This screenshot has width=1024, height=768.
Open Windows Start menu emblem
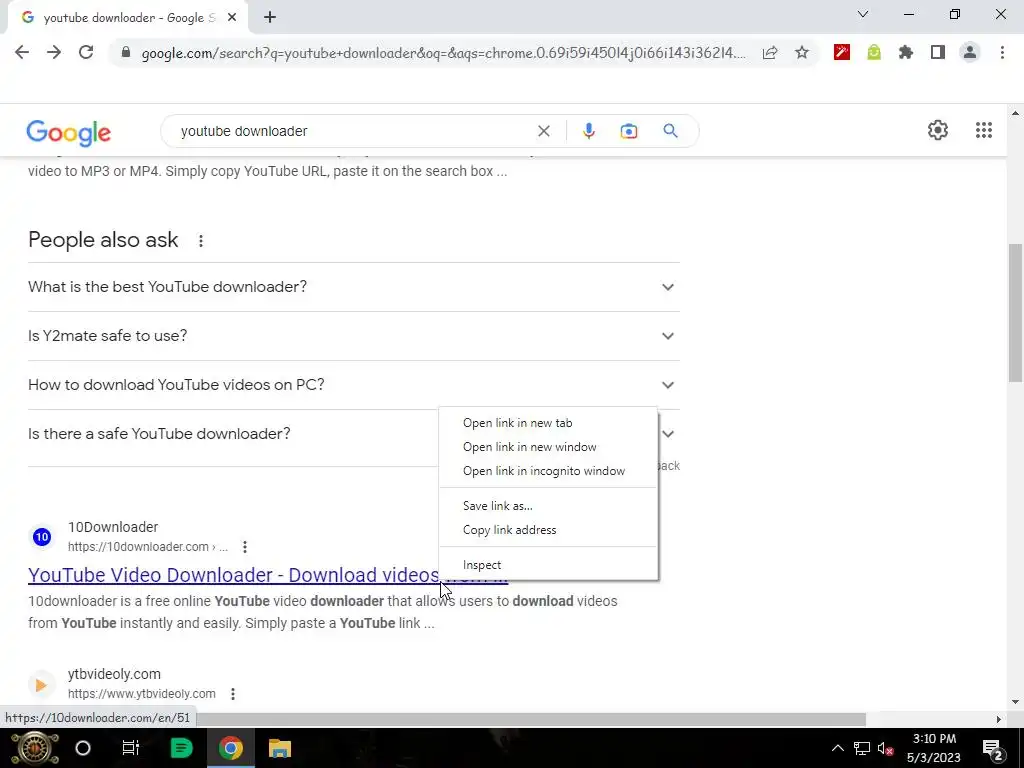pyautogui.click(x=35, y=748)
